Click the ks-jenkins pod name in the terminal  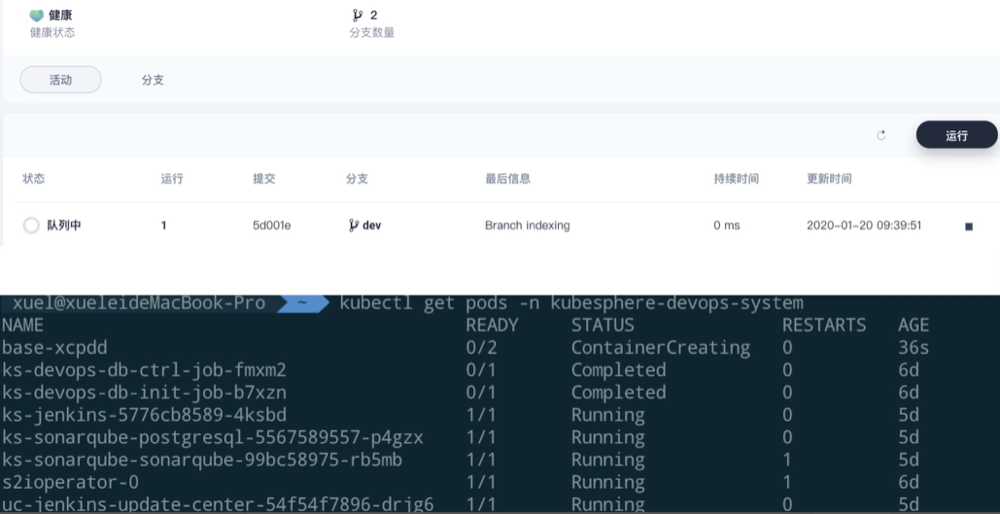pos(144,415)
